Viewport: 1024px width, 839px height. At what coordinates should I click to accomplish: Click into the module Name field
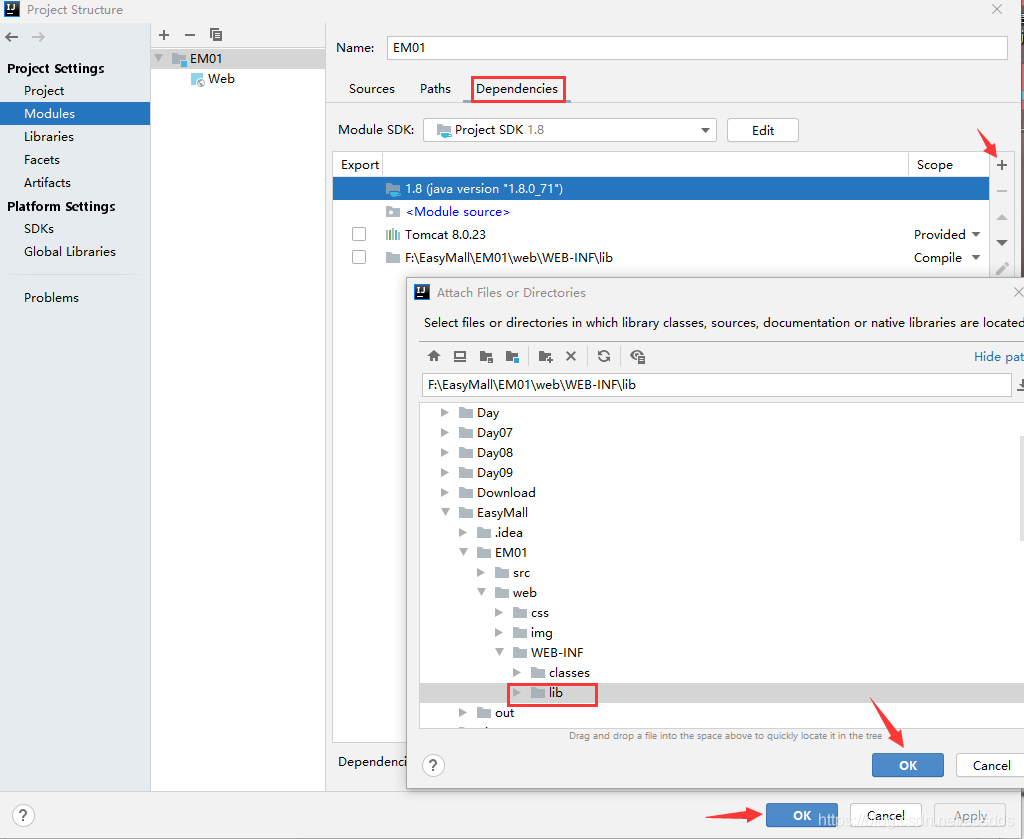pos(697,48)
